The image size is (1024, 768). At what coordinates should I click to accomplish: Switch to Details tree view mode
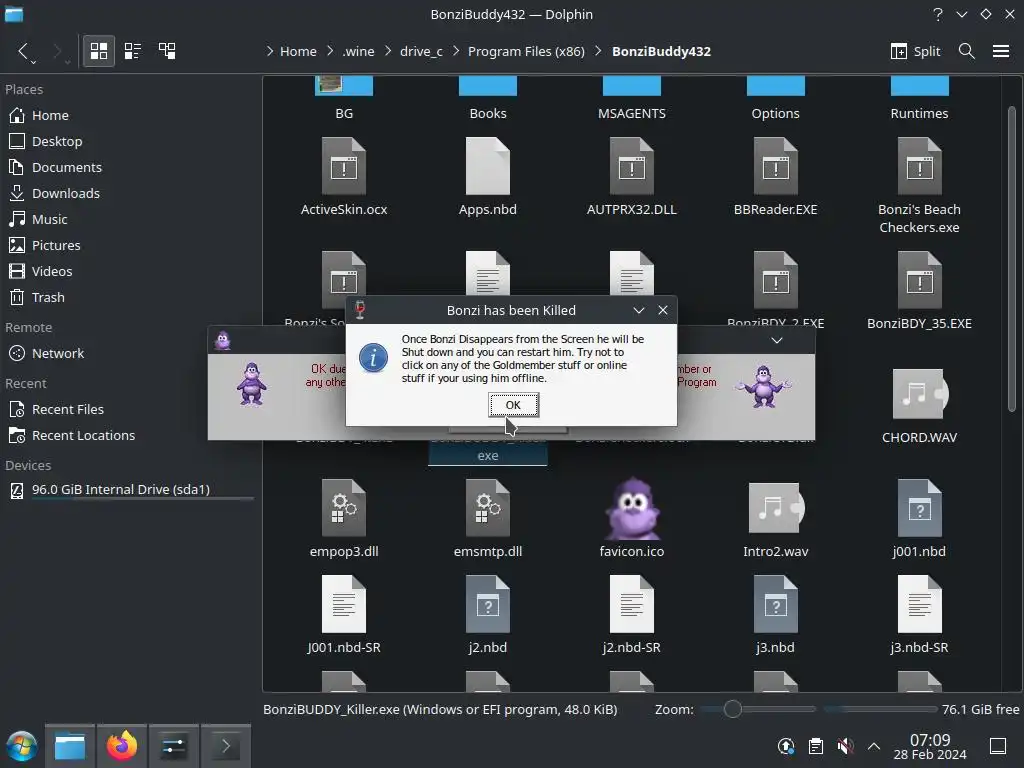pyautogui.click(x=167, y=51)
